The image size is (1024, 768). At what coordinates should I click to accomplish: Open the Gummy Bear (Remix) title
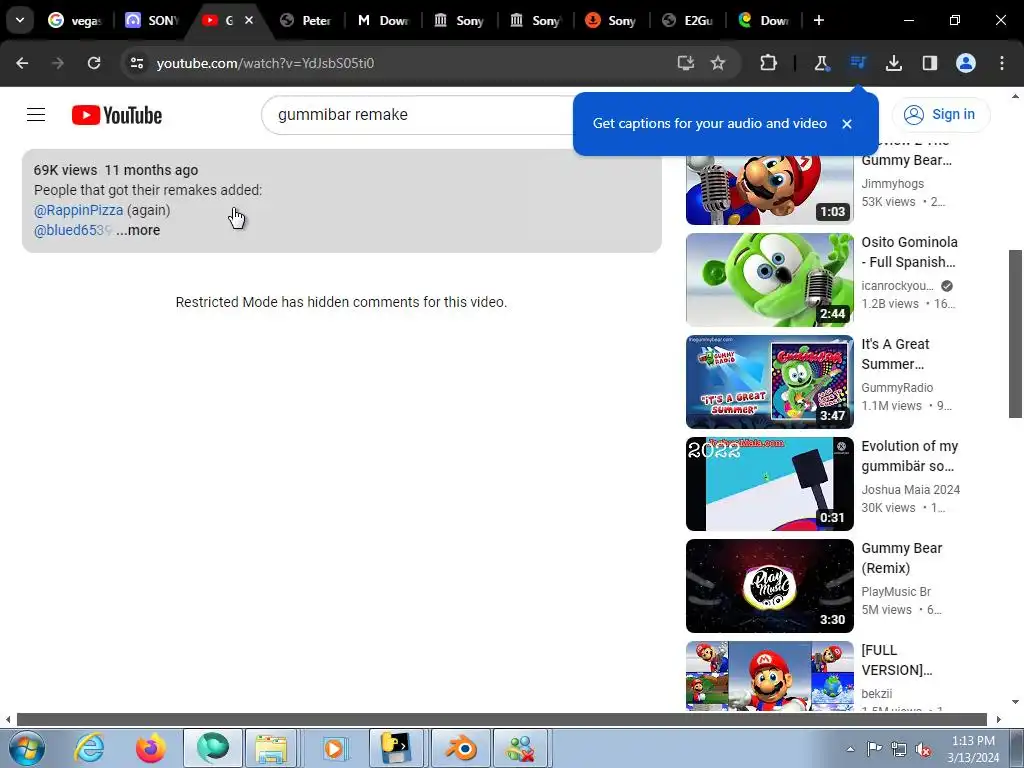click(902, 558)
